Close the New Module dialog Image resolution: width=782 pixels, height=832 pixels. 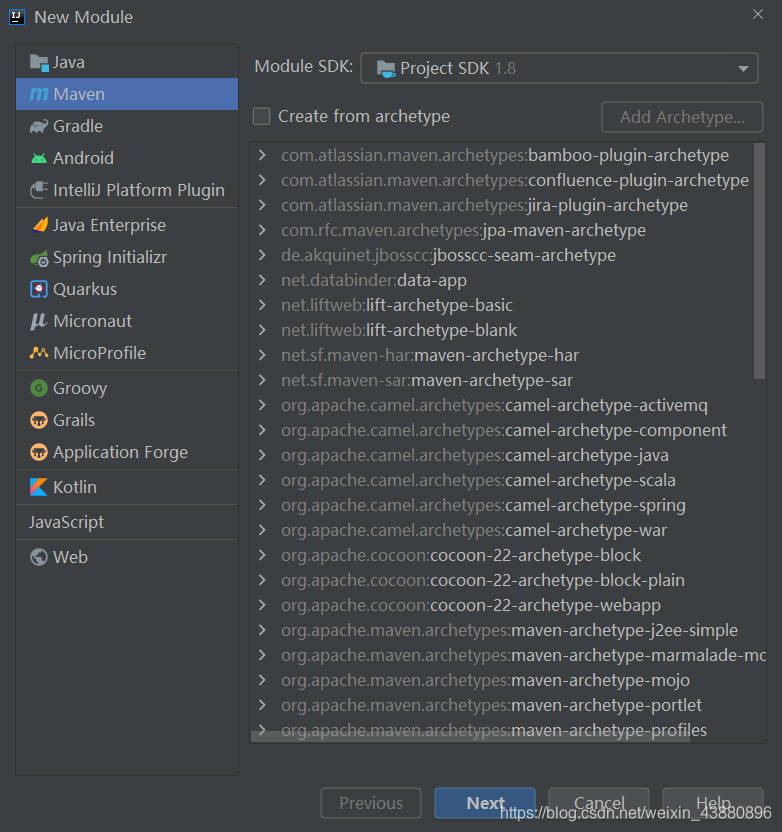pyautogui.click(x=758, y=14)
